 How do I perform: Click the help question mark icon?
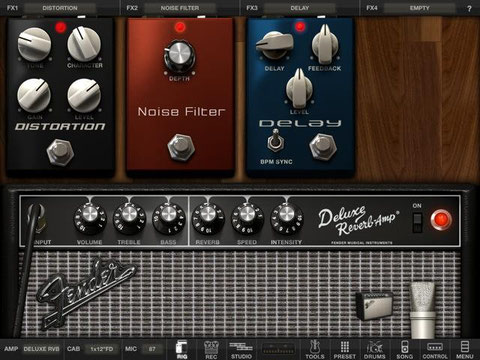point(469,8)
